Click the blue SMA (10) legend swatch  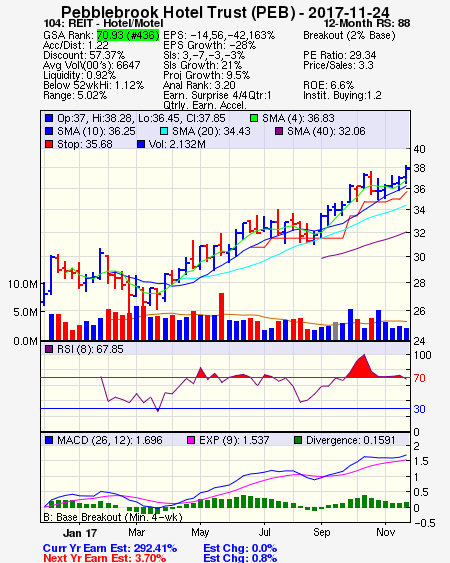pos(49,131)
